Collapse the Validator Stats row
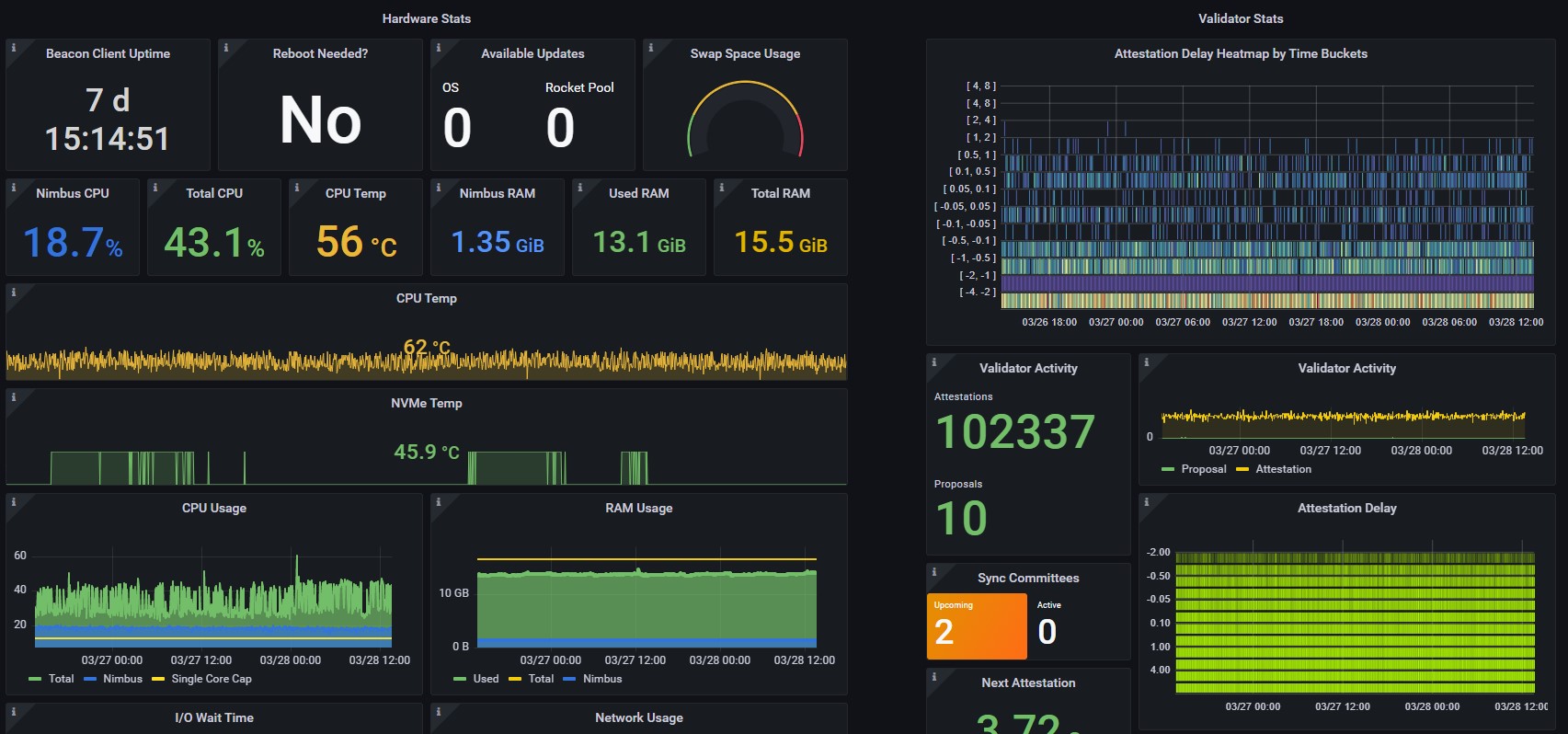 [x=1240, y=18]
